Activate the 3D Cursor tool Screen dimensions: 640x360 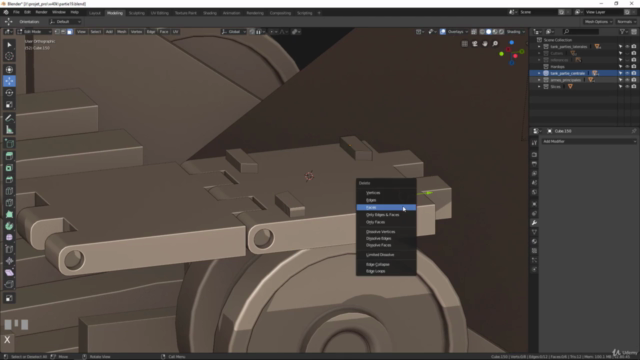(9, 56)
